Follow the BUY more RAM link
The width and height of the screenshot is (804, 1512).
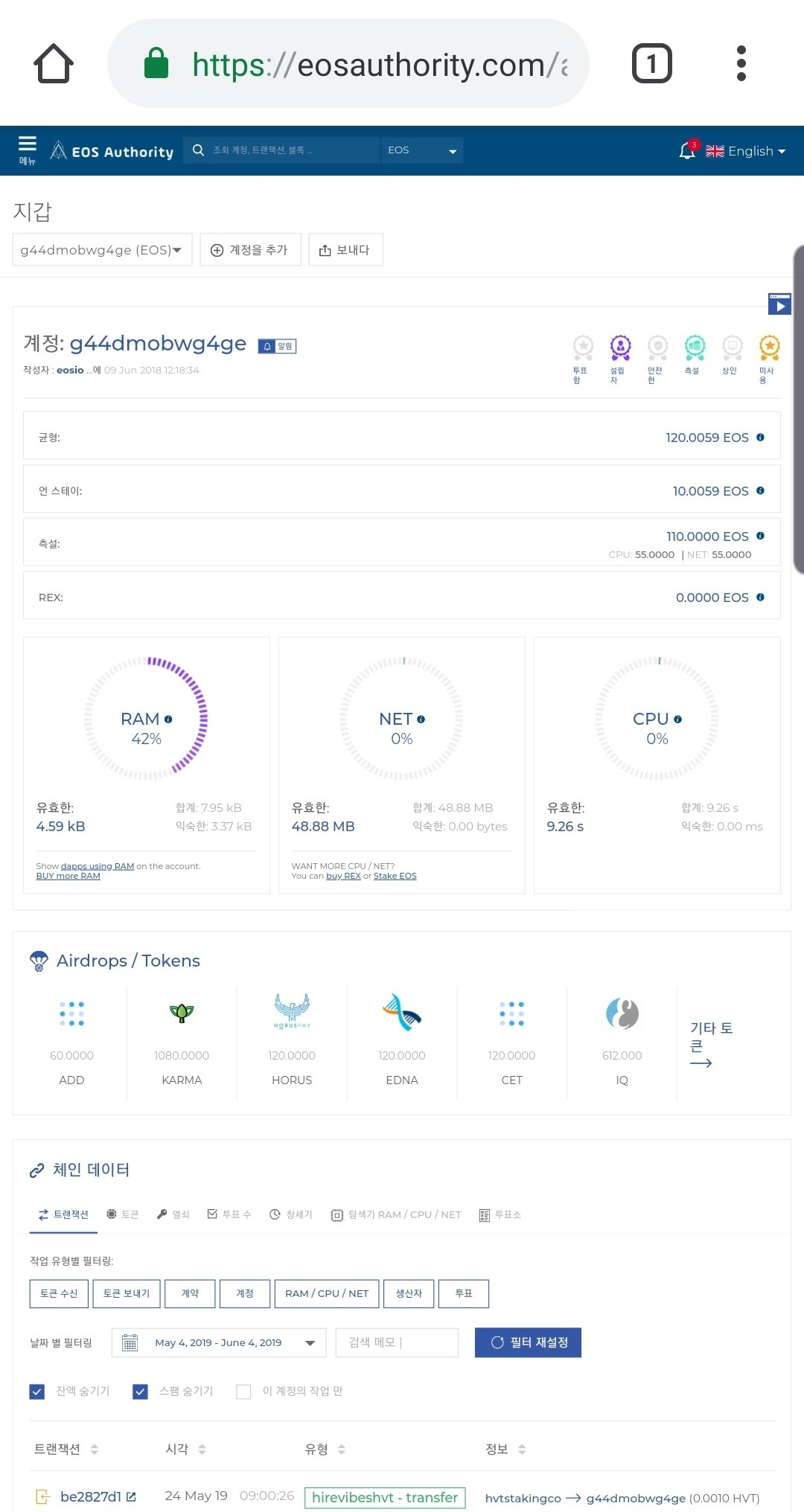pyautogui.click(x=68, y=877)
